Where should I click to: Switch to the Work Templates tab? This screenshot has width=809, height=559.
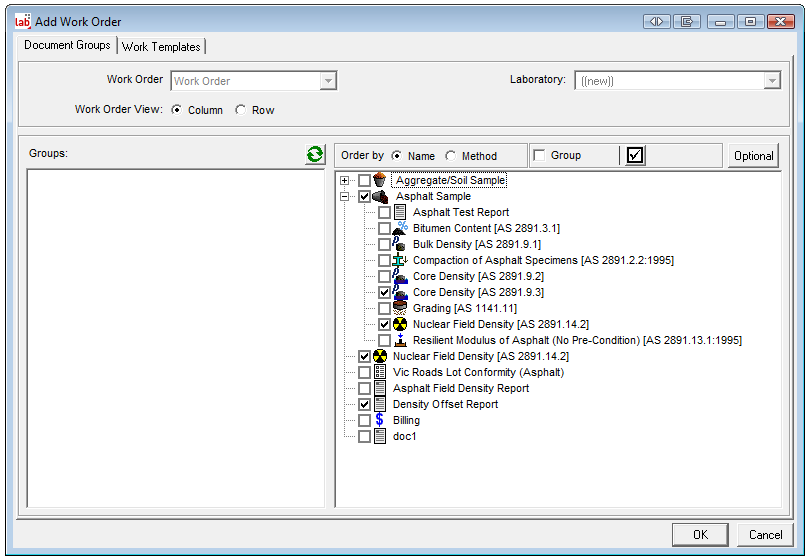pos(162,47)
